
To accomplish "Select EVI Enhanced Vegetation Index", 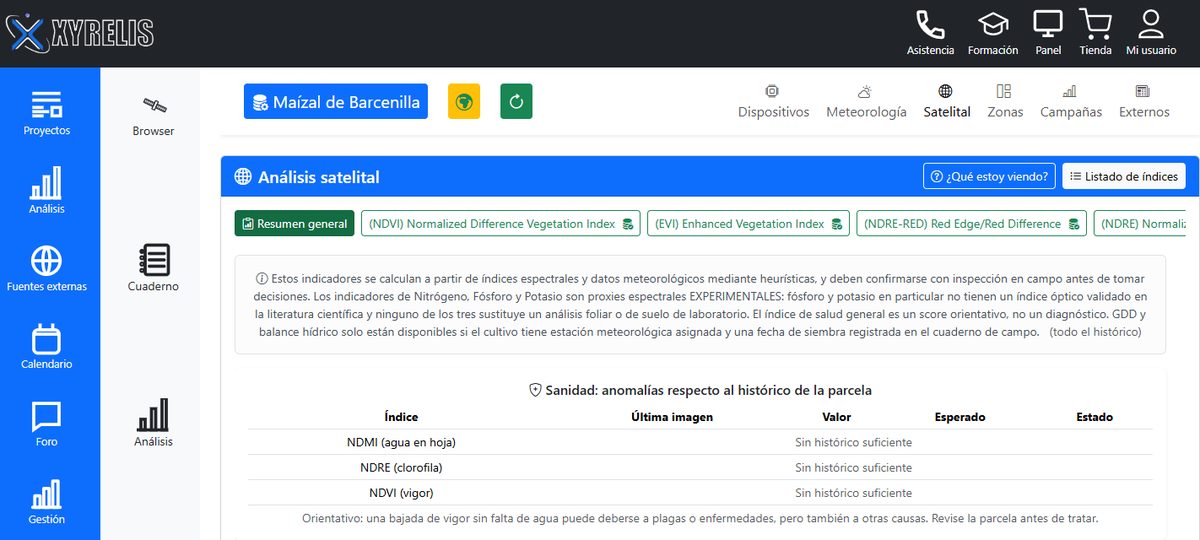I will (749, 224).
